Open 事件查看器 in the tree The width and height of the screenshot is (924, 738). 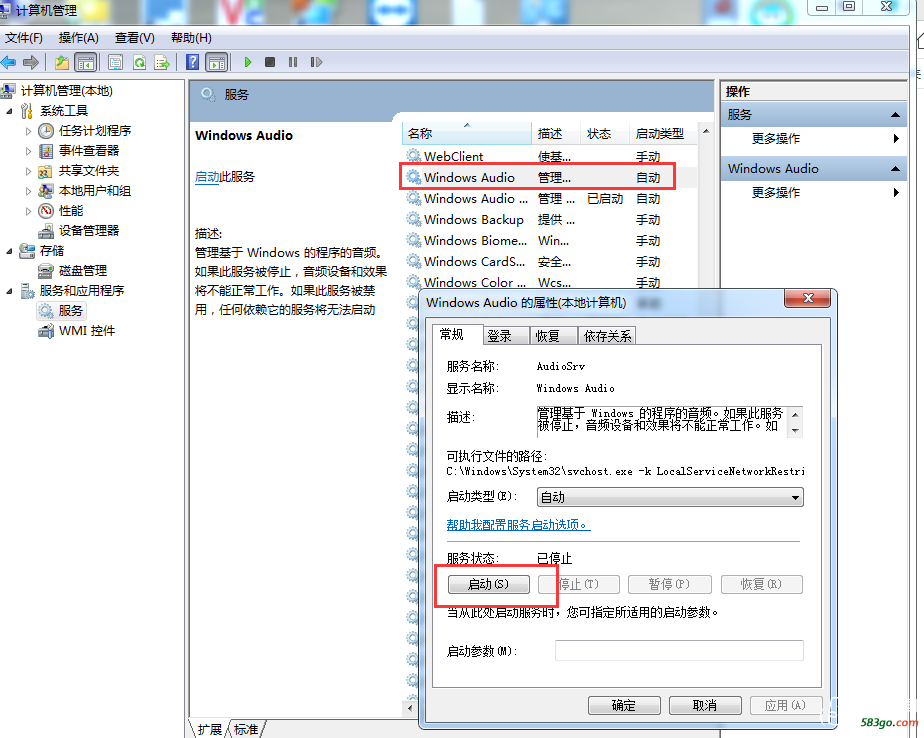pos(89,151)
